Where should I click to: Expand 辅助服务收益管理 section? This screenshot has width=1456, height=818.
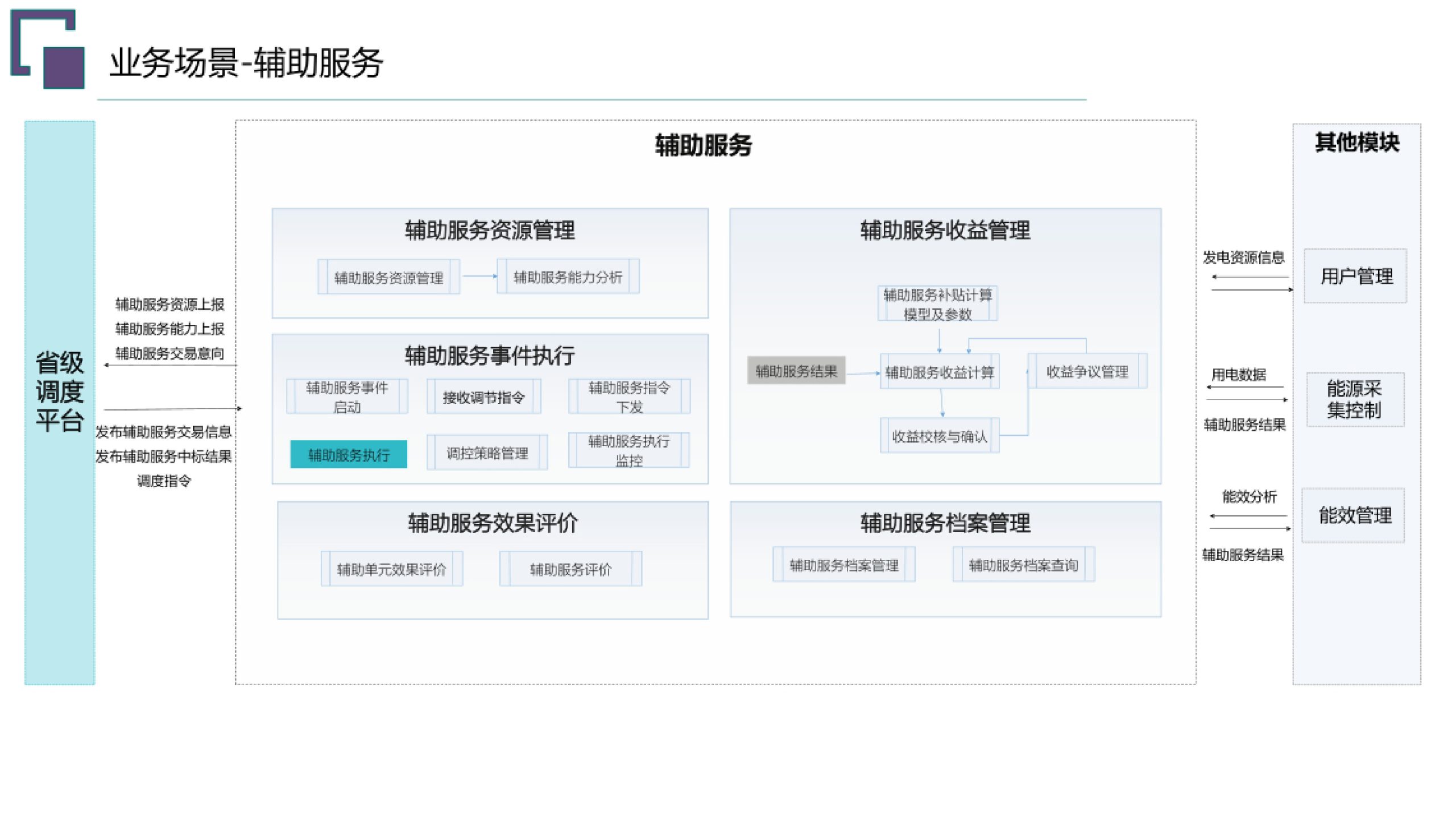[945, 231]
